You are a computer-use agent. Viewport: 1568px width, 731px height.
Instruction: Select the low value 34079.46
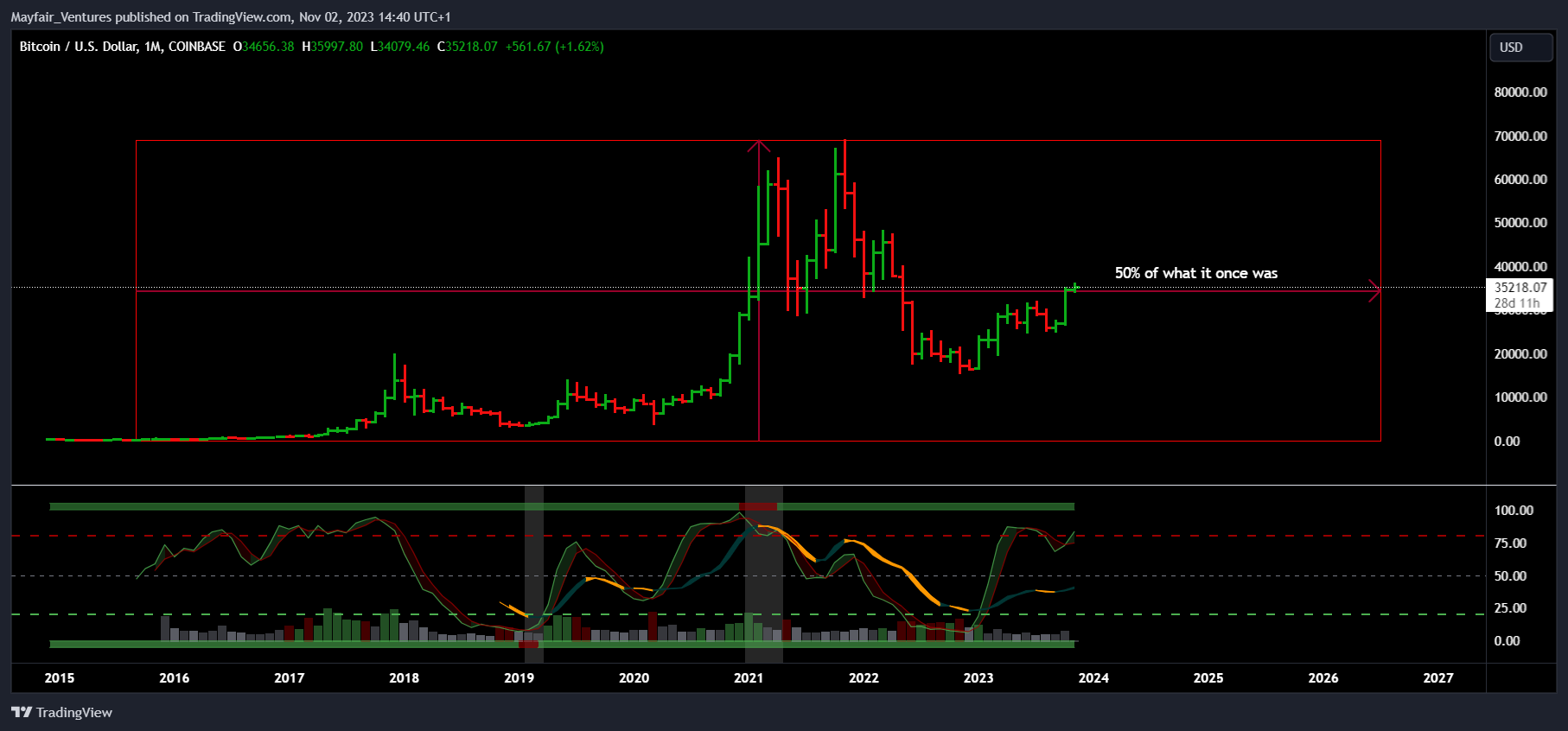pyautogui.click(x=403, y=47)
